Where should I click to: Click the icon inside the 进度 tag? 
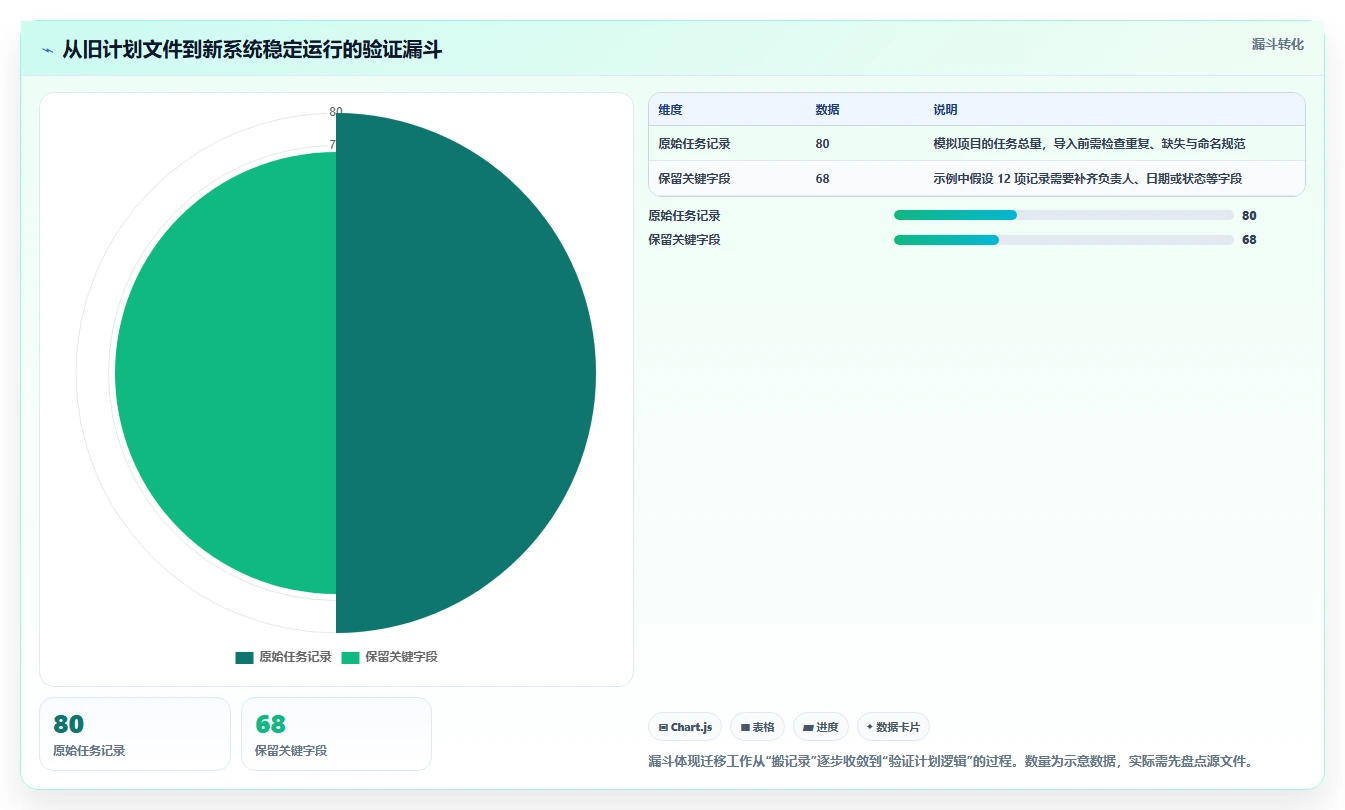pos(808,727)
